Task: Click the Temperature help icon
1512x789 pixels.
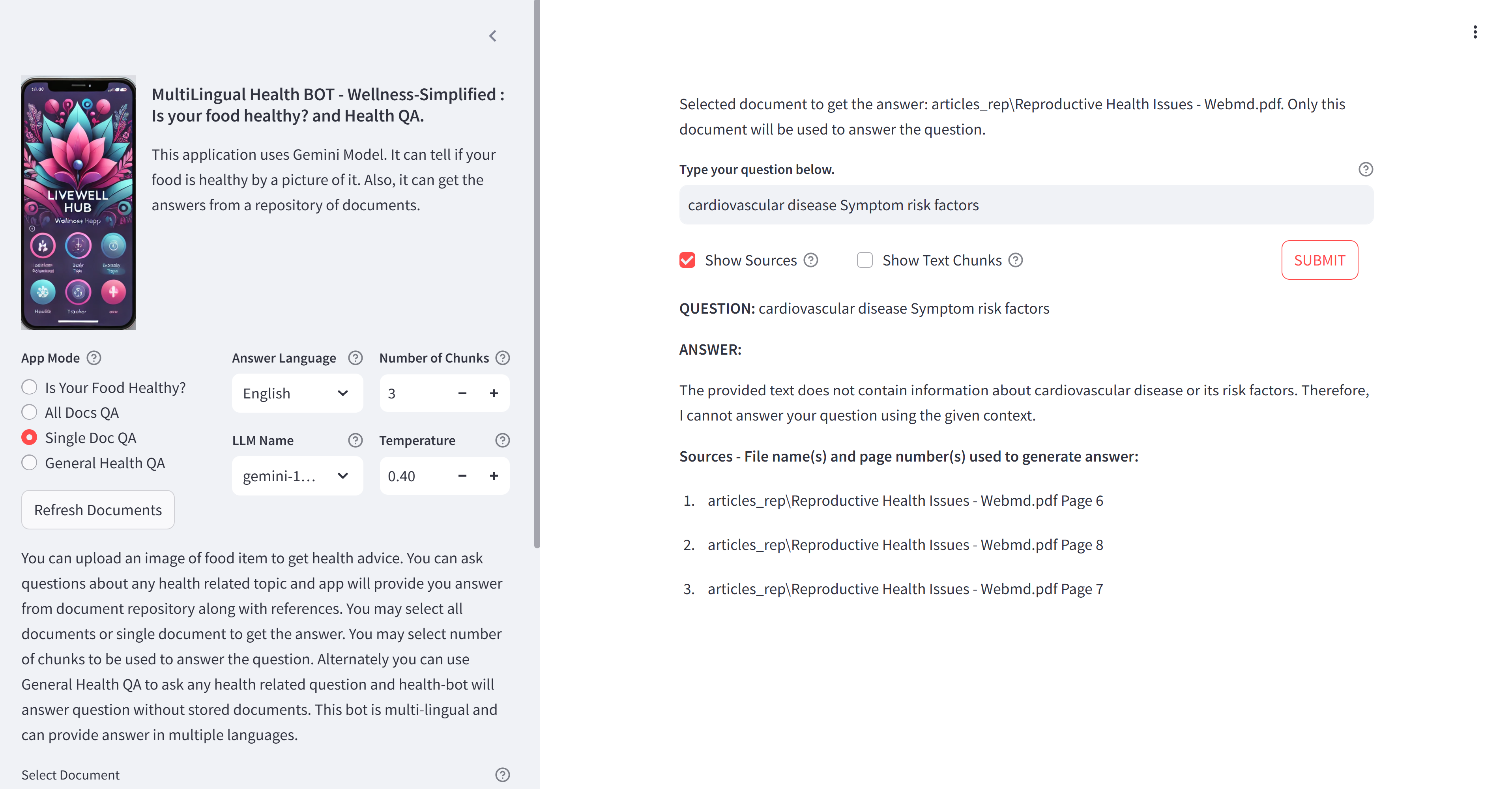Action: 502,440
